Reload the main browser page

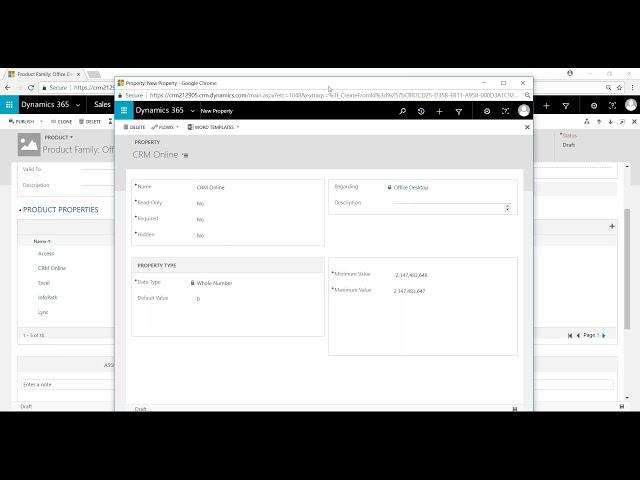(31, 87)
